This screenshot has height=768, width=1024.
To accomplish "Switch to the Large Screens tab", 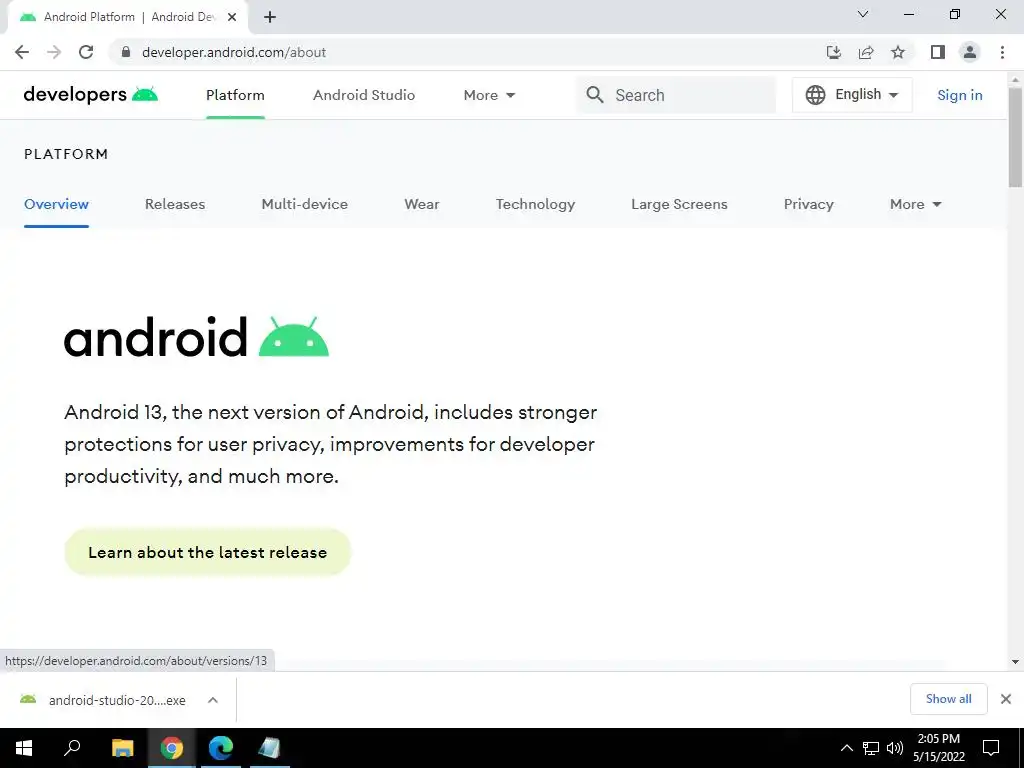I will 679,204.
